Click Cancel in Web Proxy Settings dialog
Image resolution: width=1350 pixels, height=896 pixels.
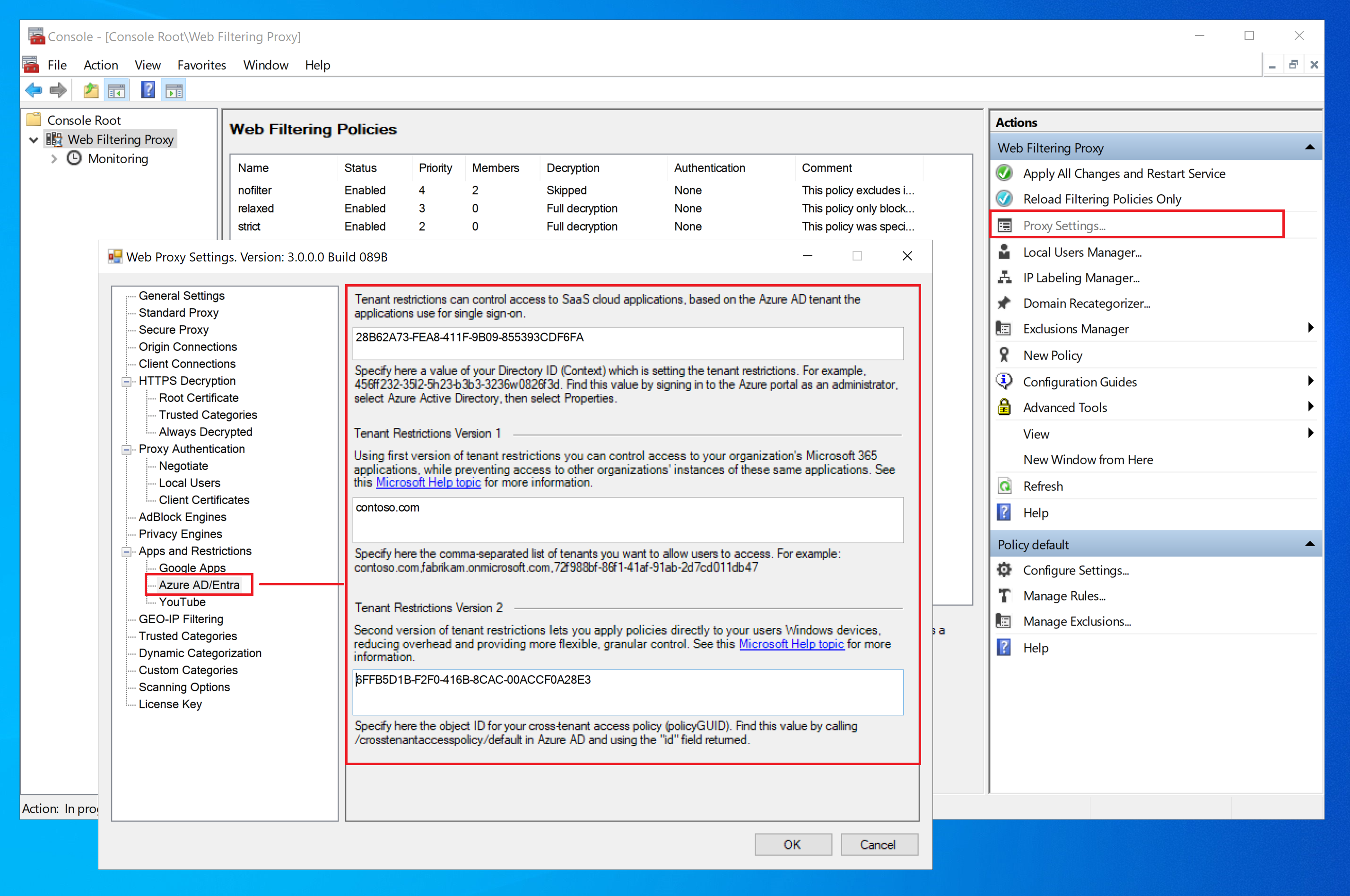pyautogui.click(x=878, y=844)
